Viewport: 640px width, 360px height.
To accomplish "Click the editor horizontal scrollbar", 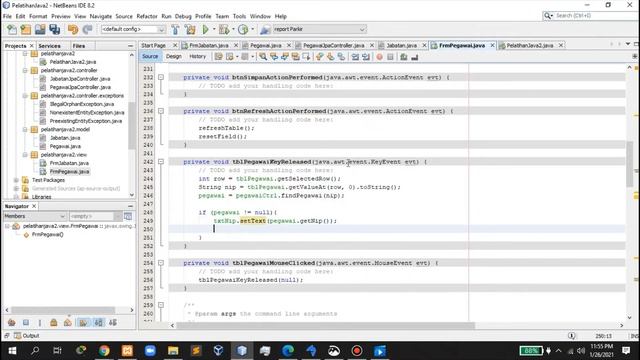I will coord(326,326).
